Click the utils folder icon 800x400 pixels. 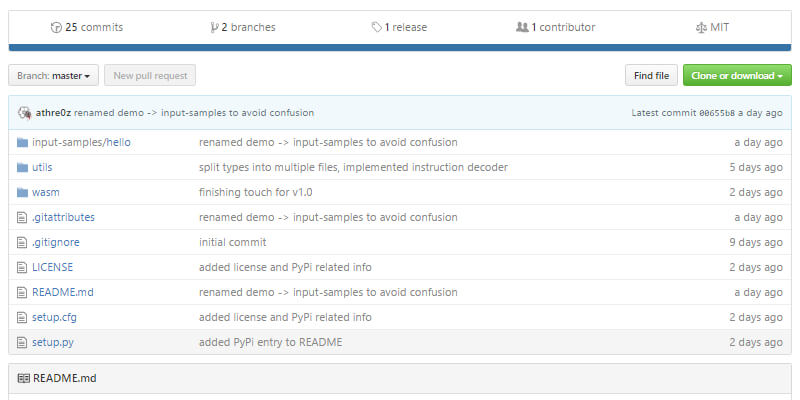22,167
